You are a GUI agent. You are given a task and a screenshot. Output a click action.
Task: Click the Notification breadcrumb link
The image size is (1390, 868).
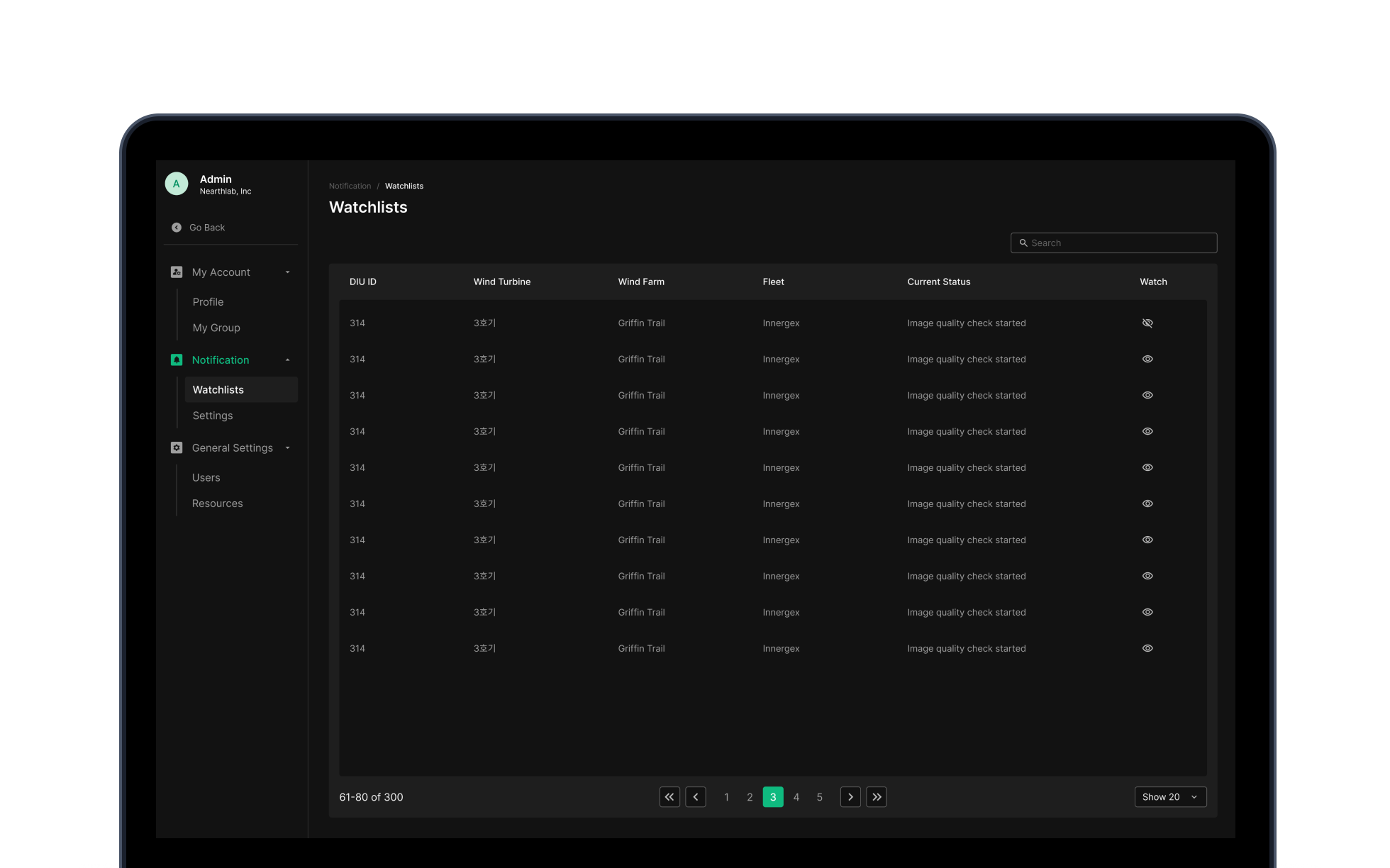tap(350, 185)
